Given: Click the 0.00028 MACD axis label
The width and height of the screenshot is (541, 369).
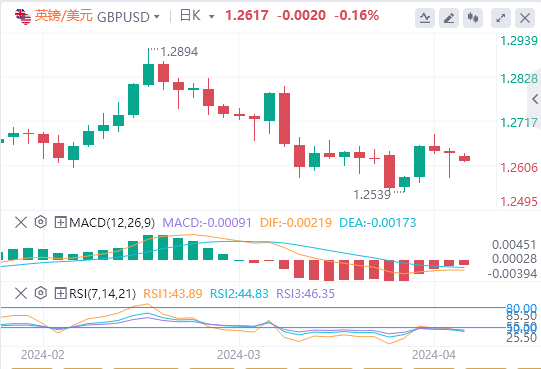Looking at the screenshot, I should point(514,259).
